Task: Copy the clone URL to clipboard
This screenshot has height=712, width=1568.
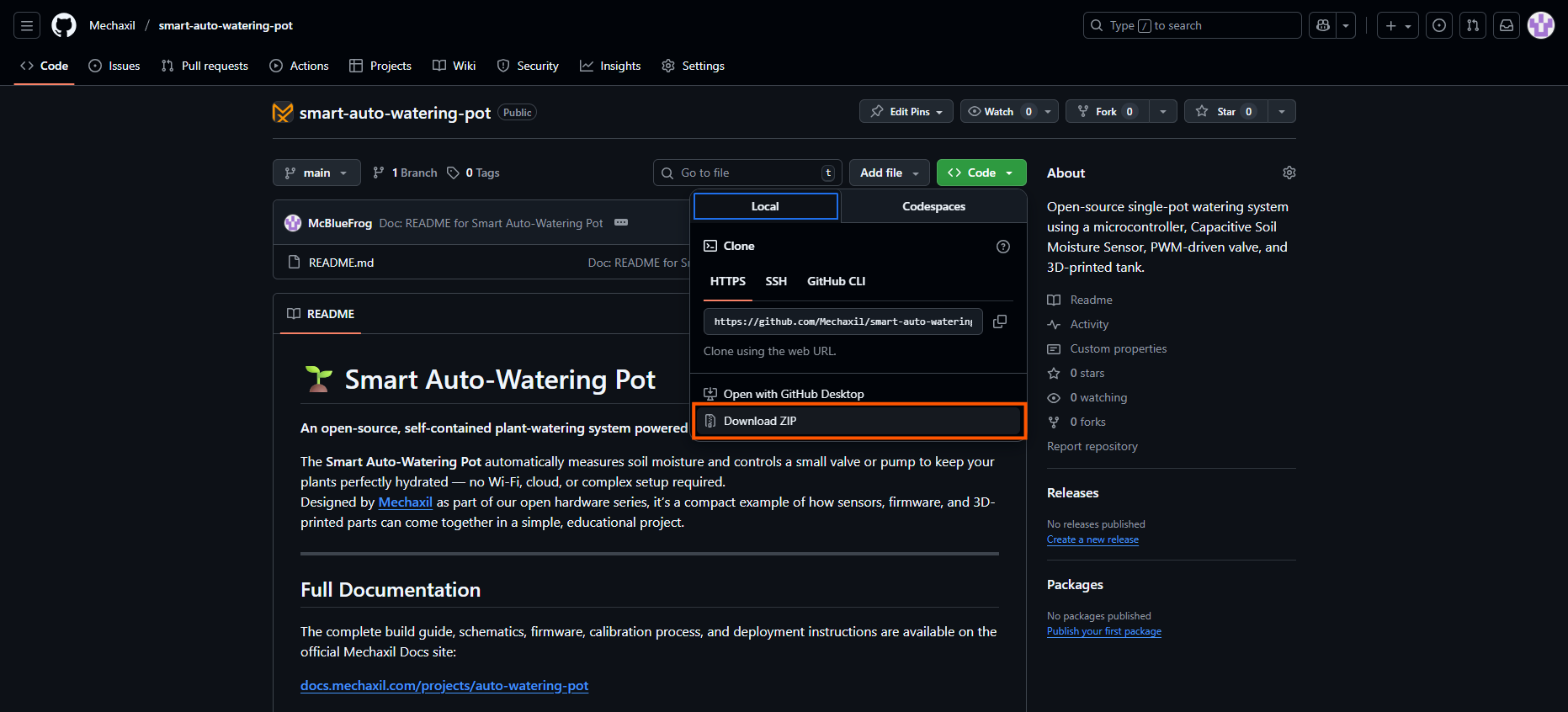Action: click(1000, 321)
